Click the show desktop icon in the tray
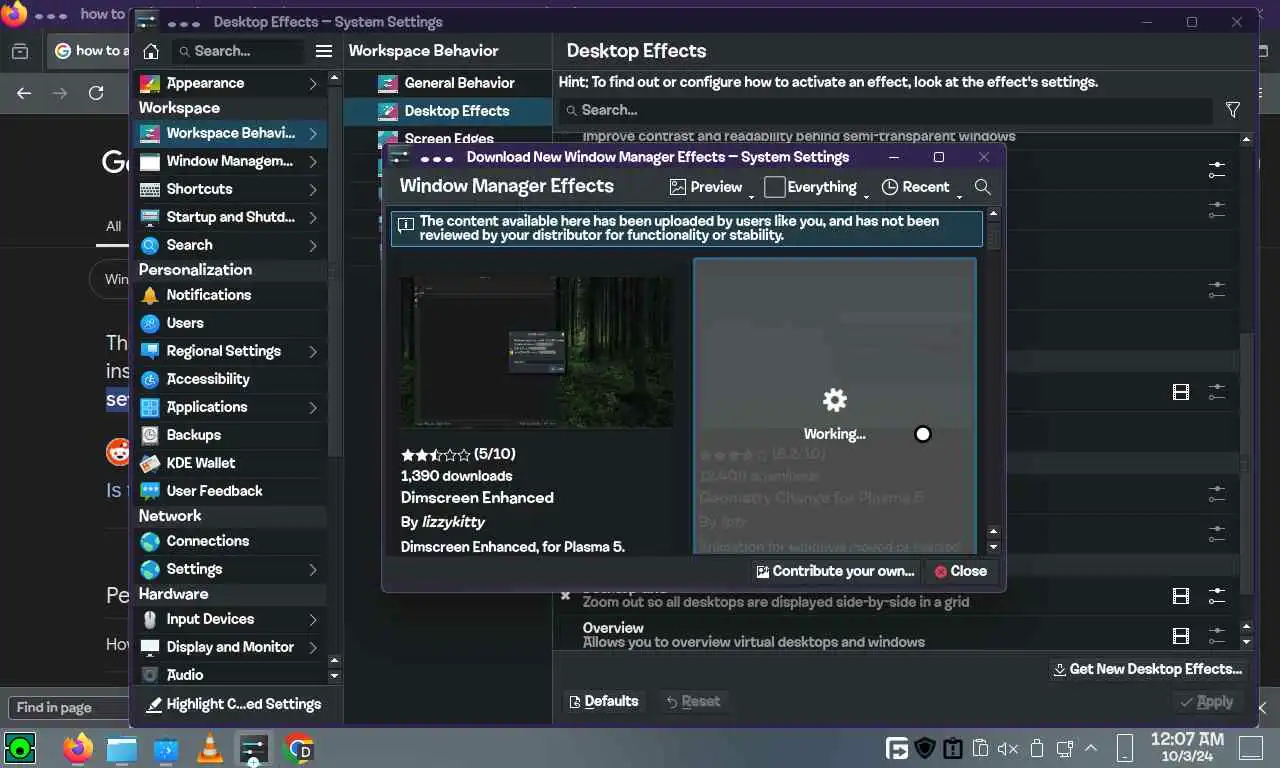Viewport: 1280px width, 768px height. pyautogui.click(x=1251, y=747)
